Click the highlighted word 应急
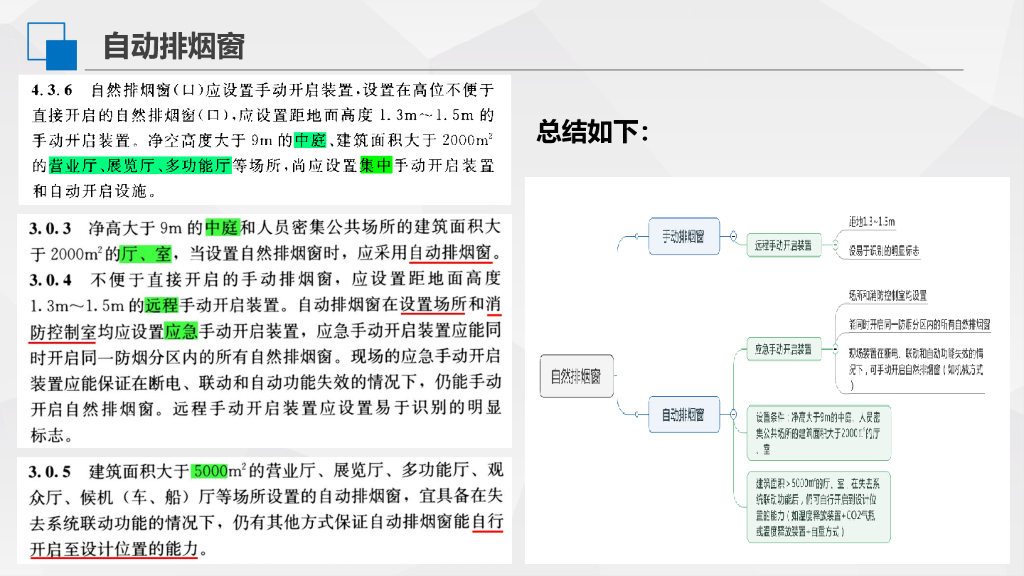The image size is (1024, 576). point(180,331)
